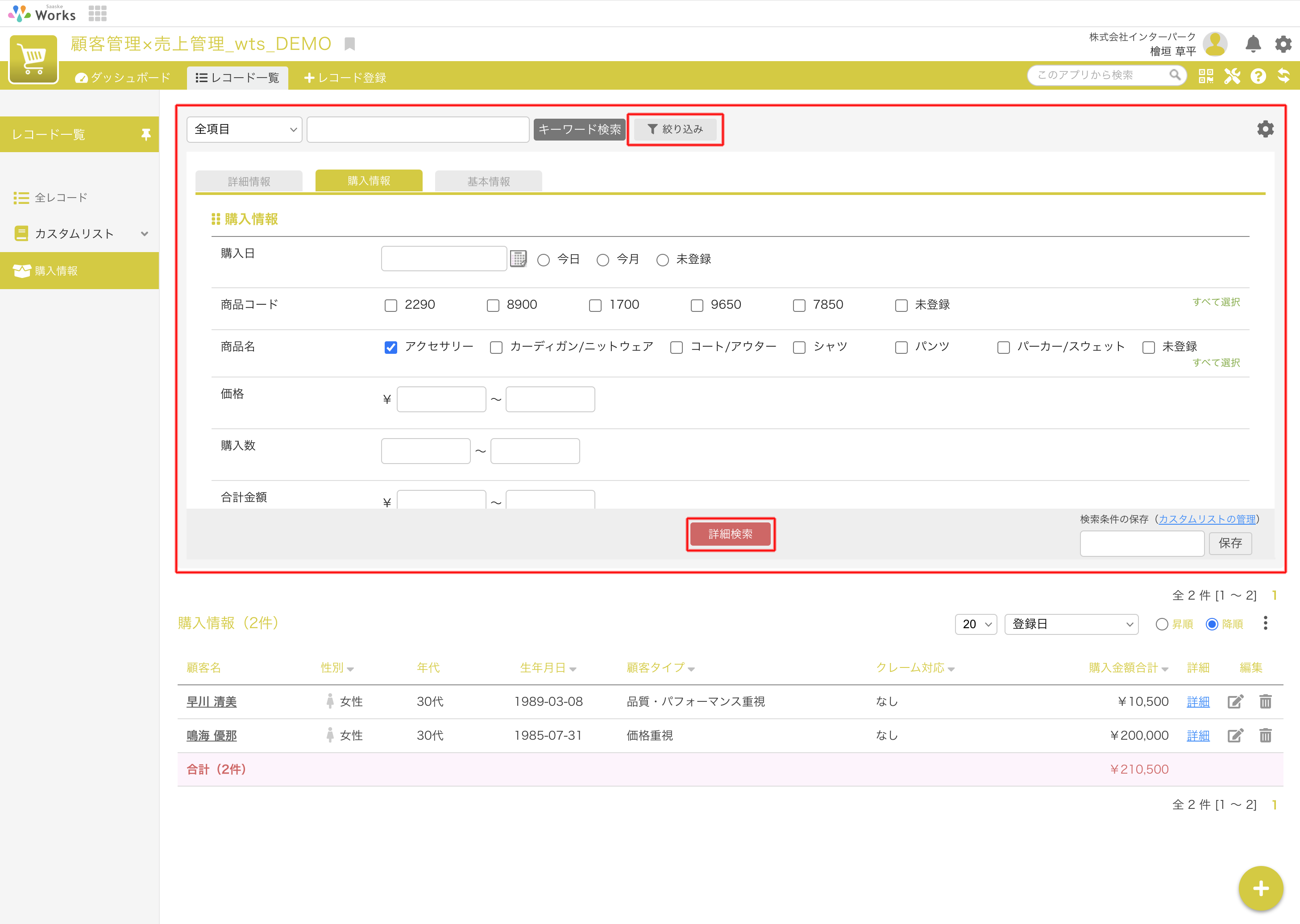Open the レコード登録 tab
This screenshot has width=1300, height=924.
pos(345,77)
